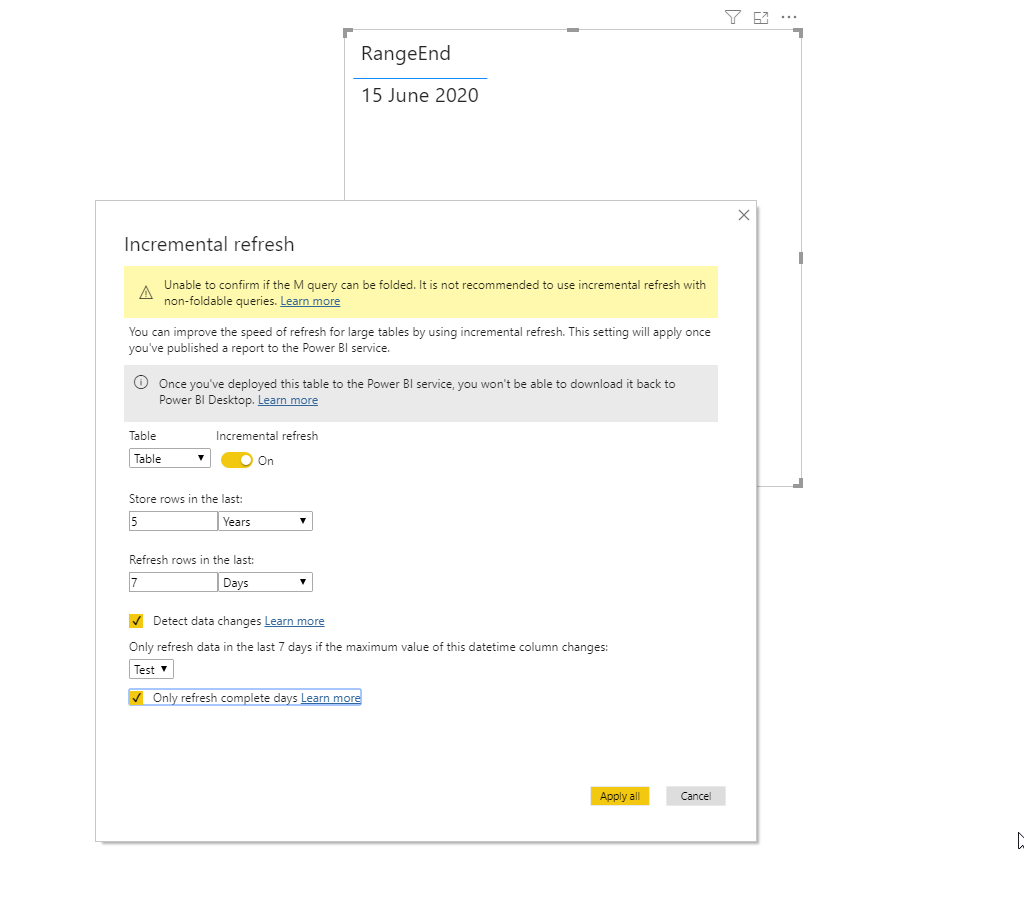Open Learn more link for complete days
Screen dimensions: 1024x910
(330, 698)
